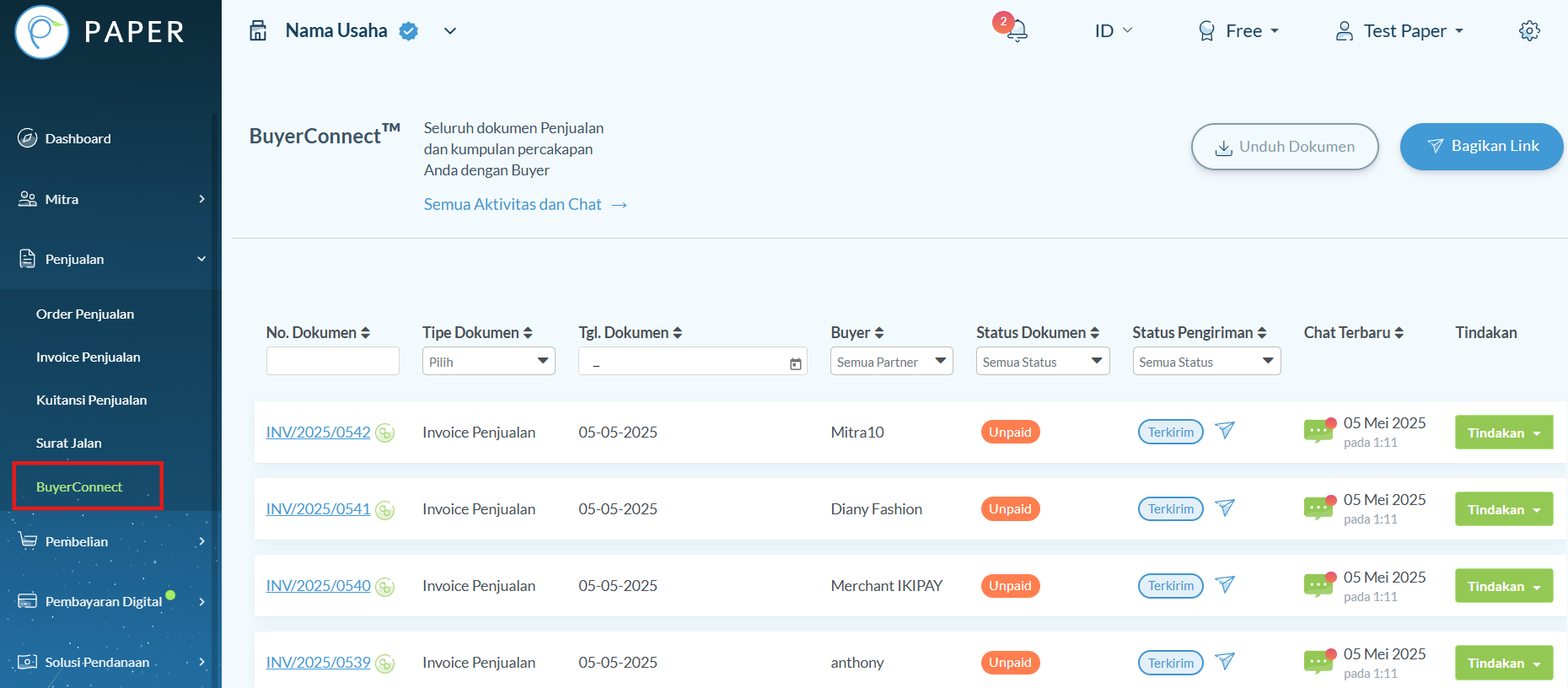Expand Solusi Pendanaan sidebar menu
Screen dimensions: 1568x688
click(110, 662)
